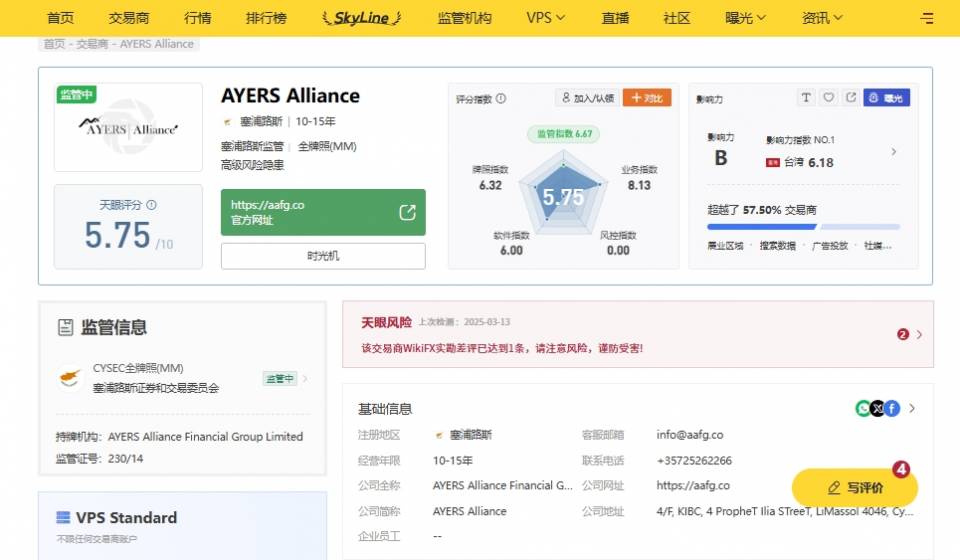
Task: Click the 加入/认领 button
Action: (x=588, y=98)
